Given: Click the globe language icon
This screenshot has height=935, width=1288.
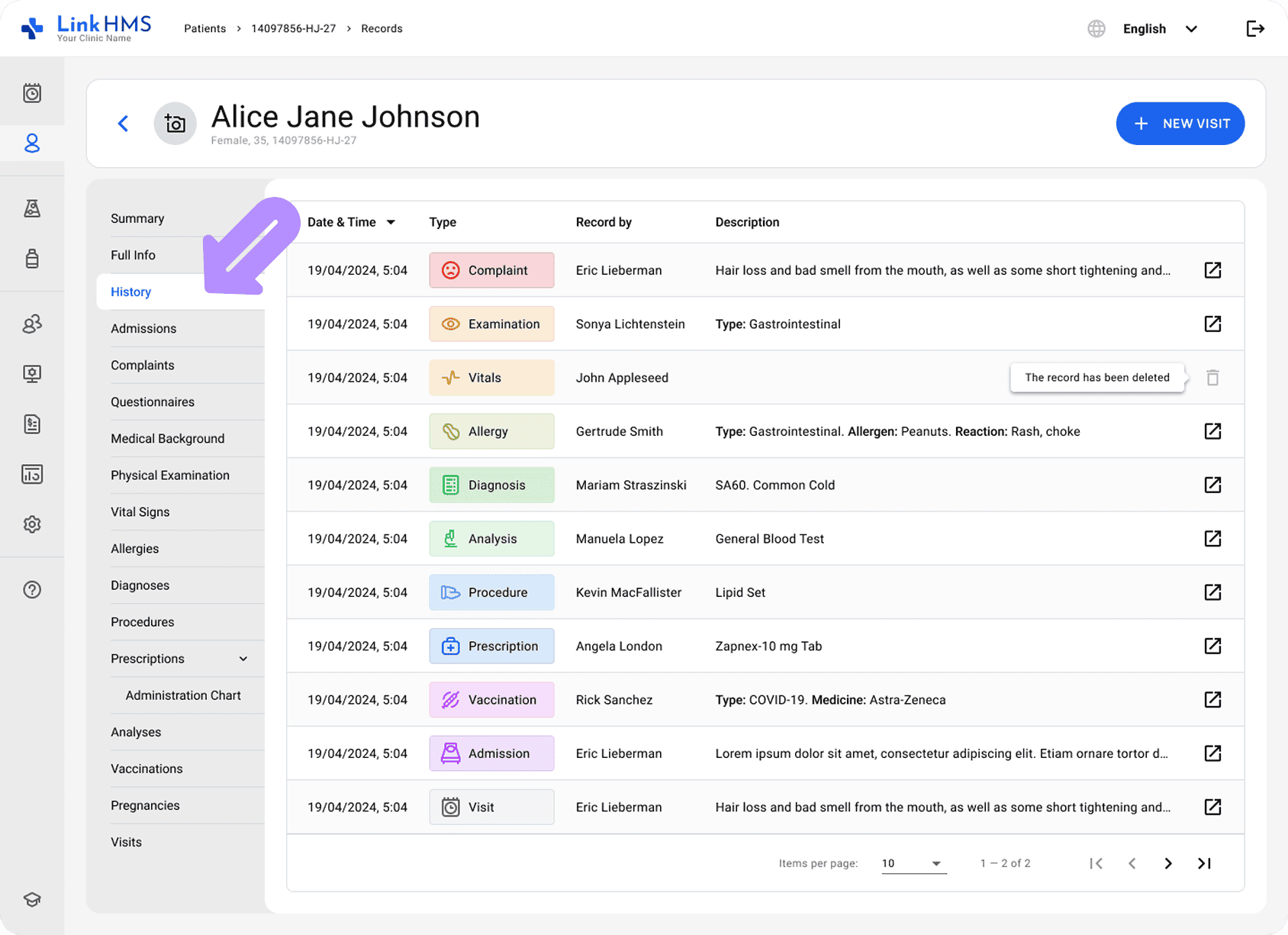Looking at the screenshot, I should tap(1096, 29).
